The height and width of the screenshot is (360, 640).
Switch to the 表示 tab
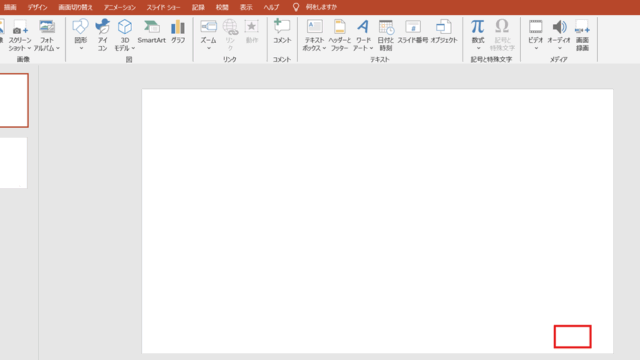(246, 7)
